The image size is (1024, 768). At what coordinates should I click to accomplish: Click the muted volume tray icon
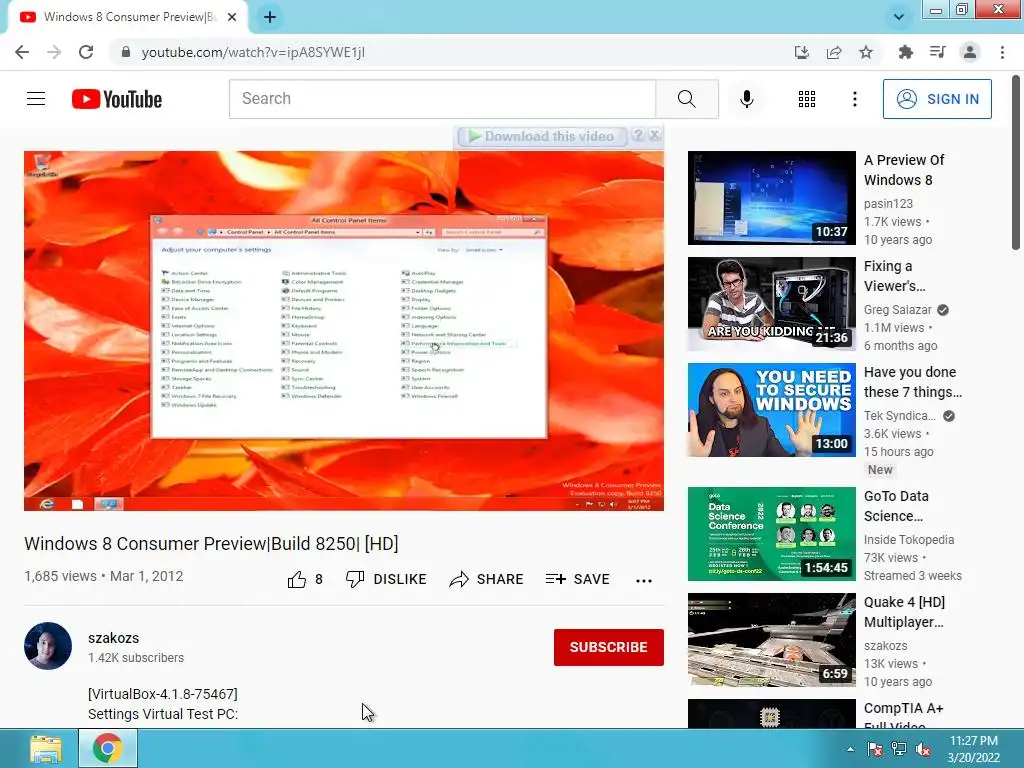(x=923, y=749)
